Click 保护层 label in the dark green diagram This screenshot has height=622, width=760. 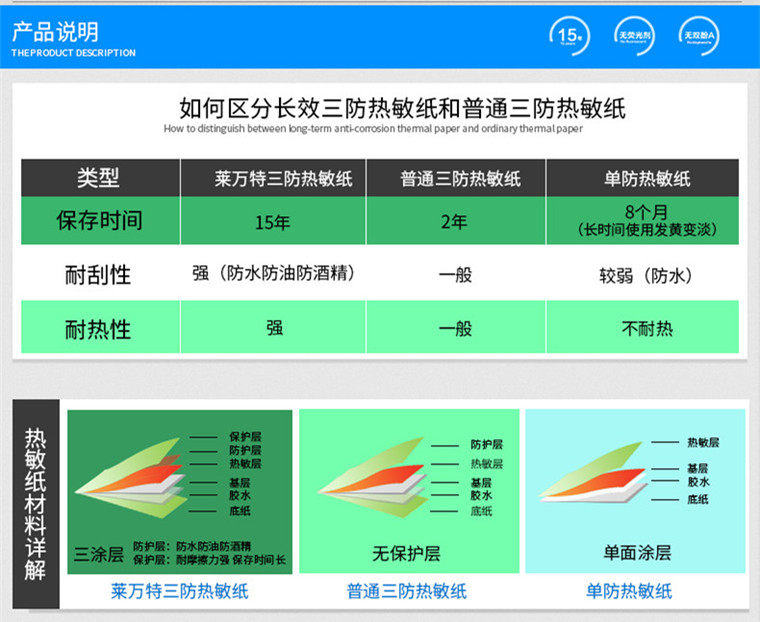[x=245, y=437]
